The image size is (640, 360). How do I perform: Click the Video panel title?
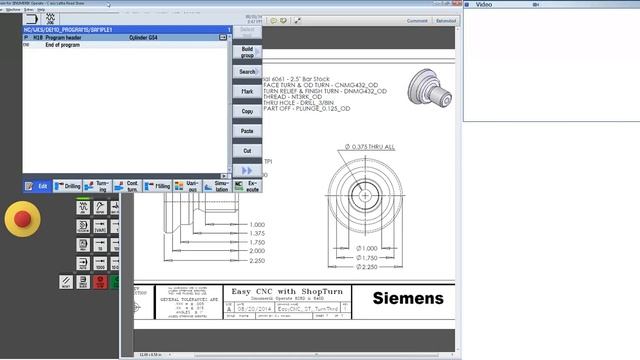tap(484, 4)
